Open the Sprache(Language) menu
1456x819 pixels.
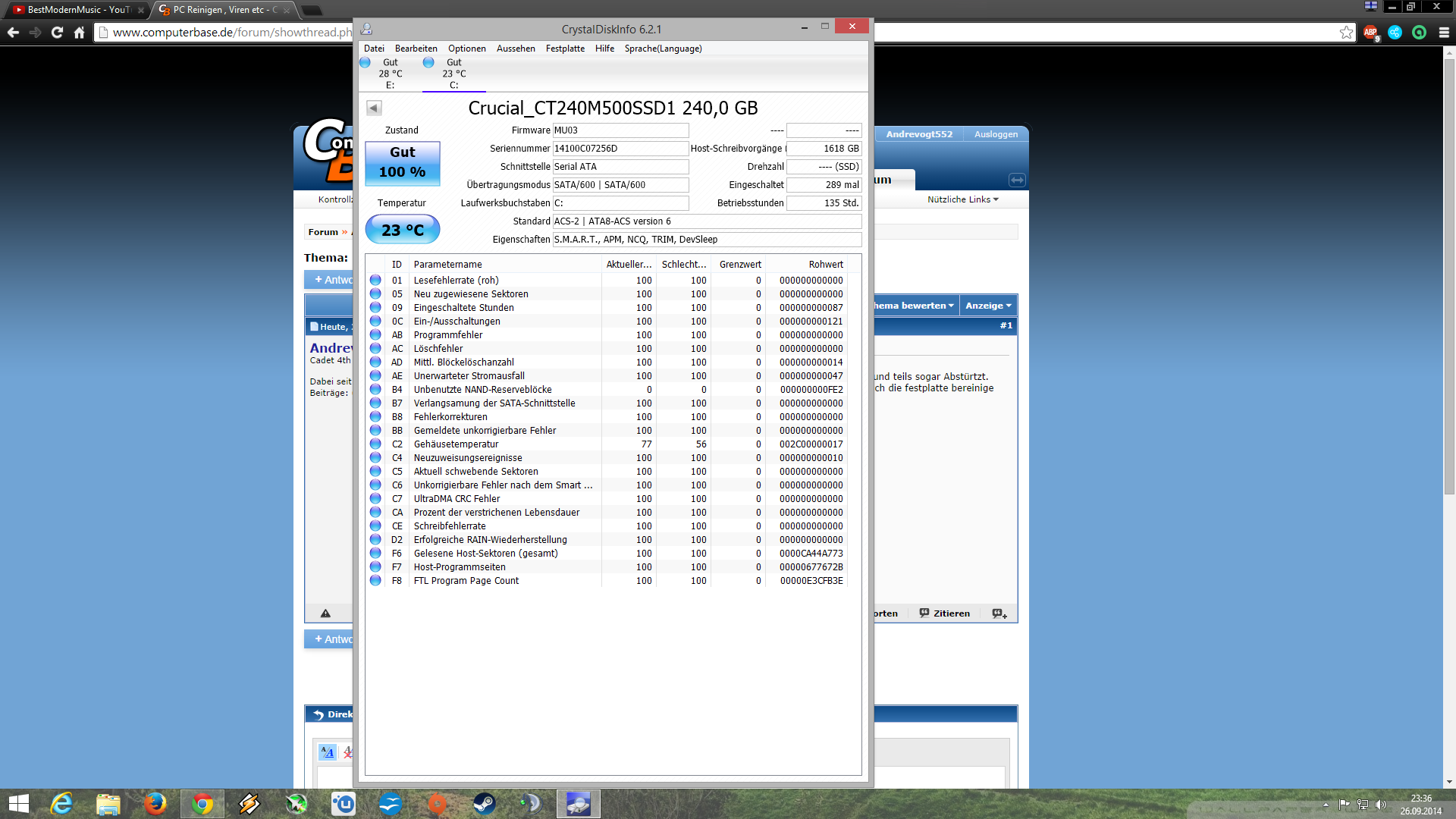[663, 49]
